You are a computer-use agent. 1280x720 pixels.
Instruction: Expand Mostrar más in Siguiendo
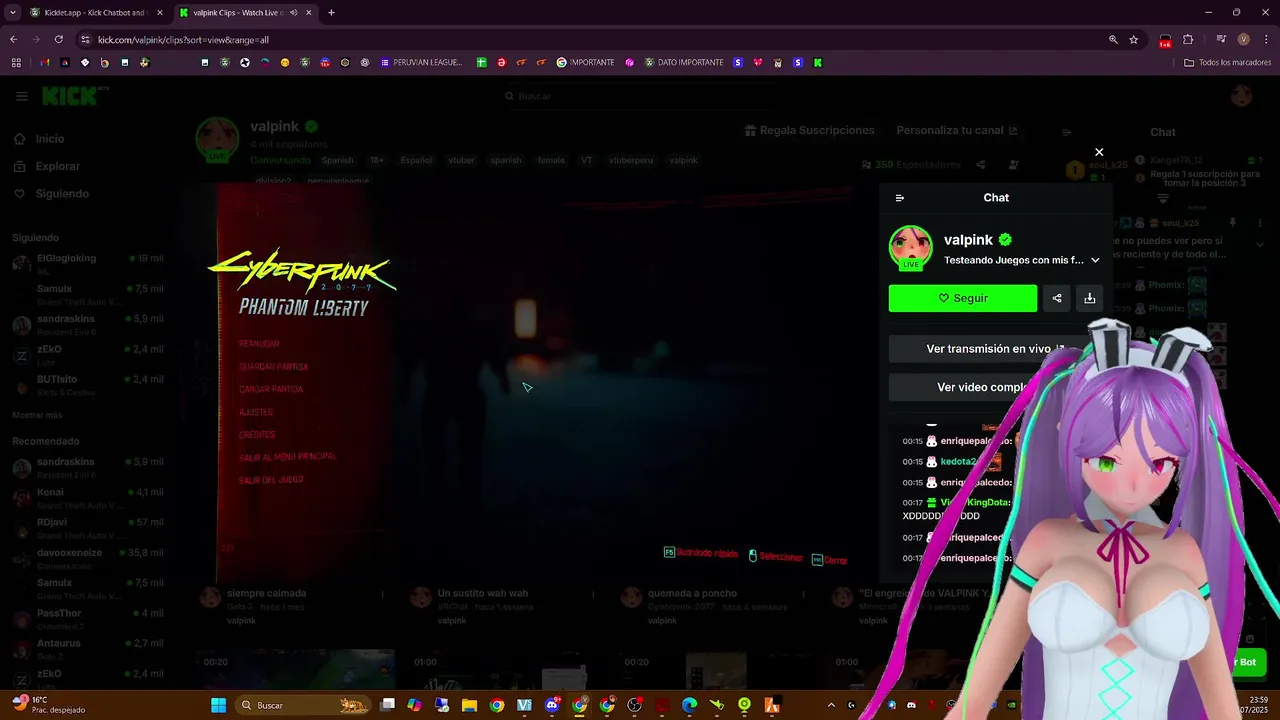(x=37, y=415)
